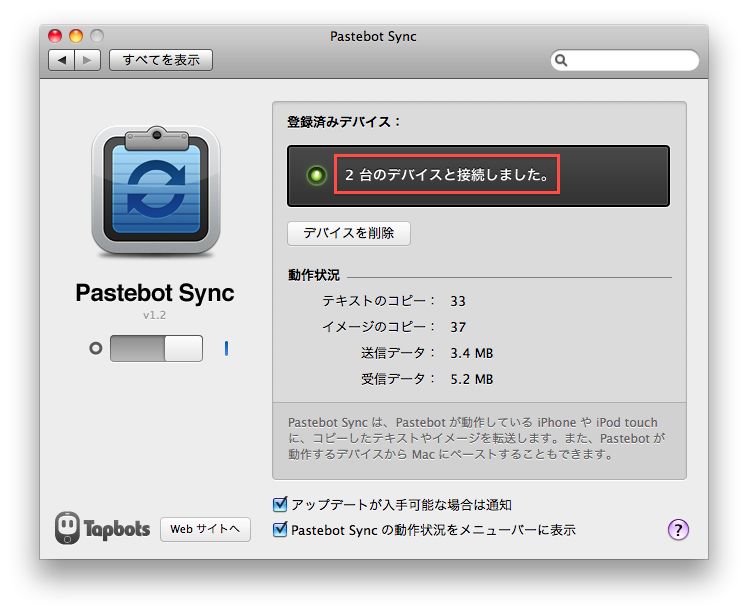Open the purple help question mark button
This screenshot has width=748, height=614.
pyautogui.click(x=678, y=529)
